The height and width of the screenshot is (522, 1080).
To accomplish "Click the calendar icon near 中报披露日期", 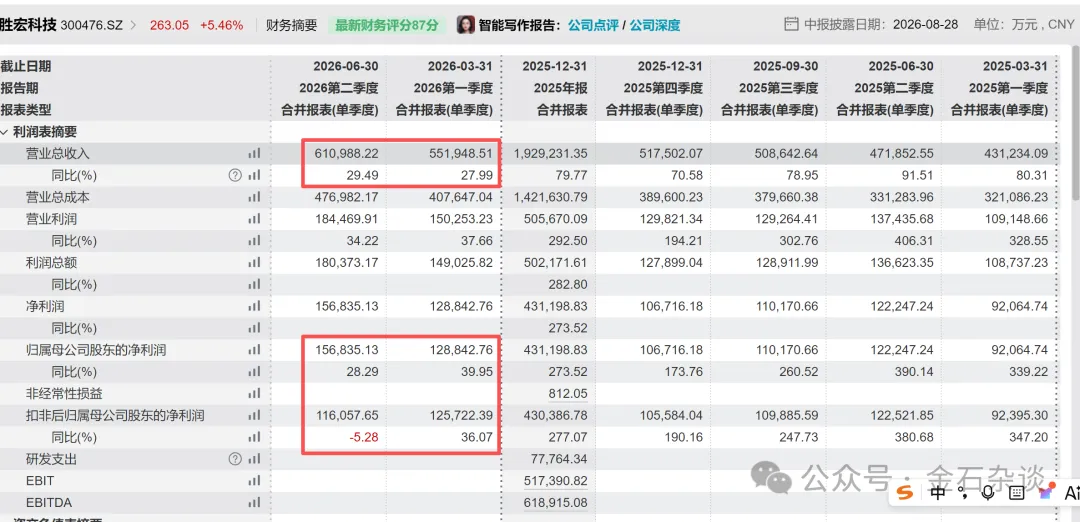I will 791,25.
